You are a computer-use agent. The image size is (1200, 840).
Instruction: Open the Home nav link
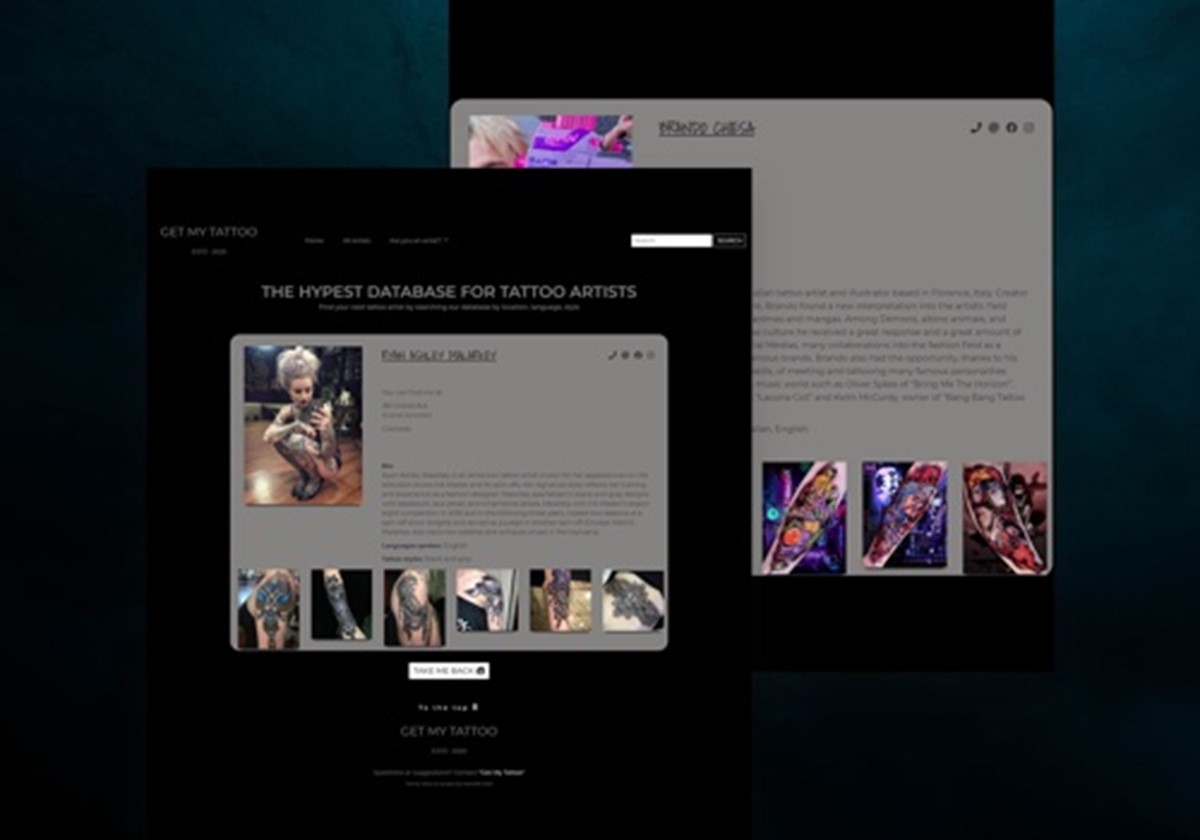click(x=314, y=241)
